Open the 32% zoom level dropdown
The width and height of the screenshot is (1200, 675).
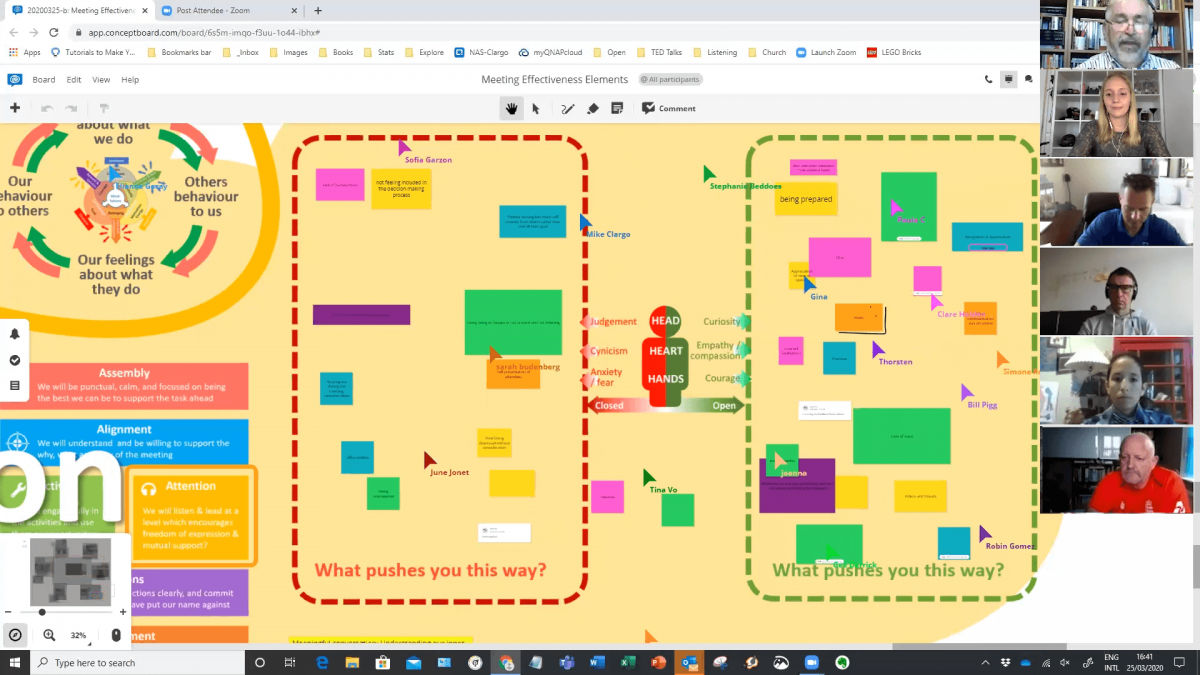click(x=78, y=635)
